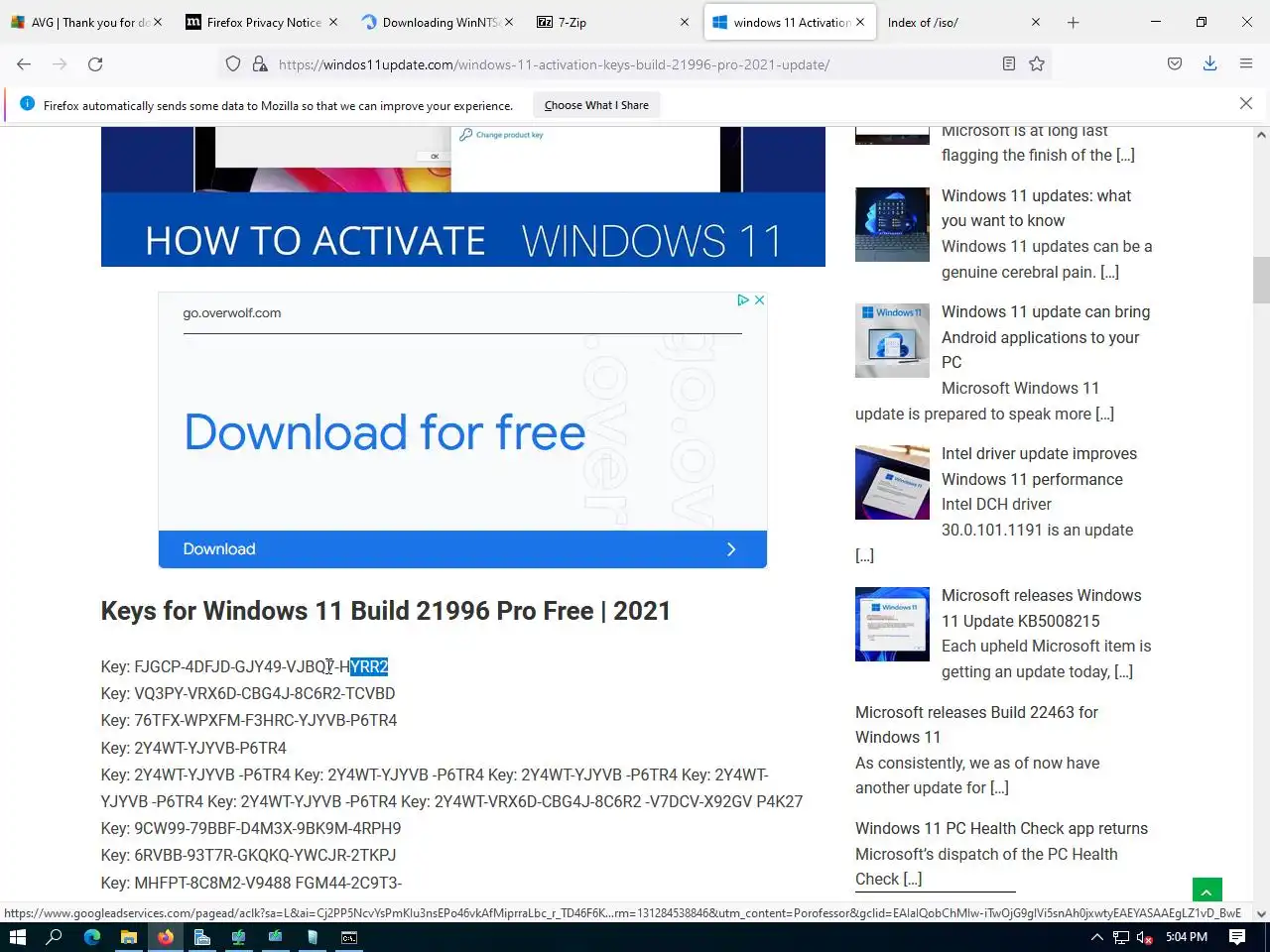This screenshot has height=952, width=1270.
Task: Close the windows 11 Activation tab
Action: pos(860,22)
